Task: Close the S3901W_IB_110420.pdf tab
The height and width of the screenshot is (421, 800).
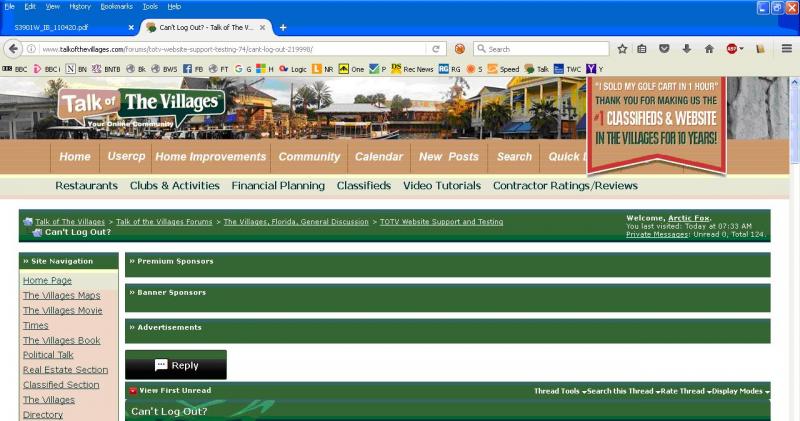Action: tap(131, 28)
